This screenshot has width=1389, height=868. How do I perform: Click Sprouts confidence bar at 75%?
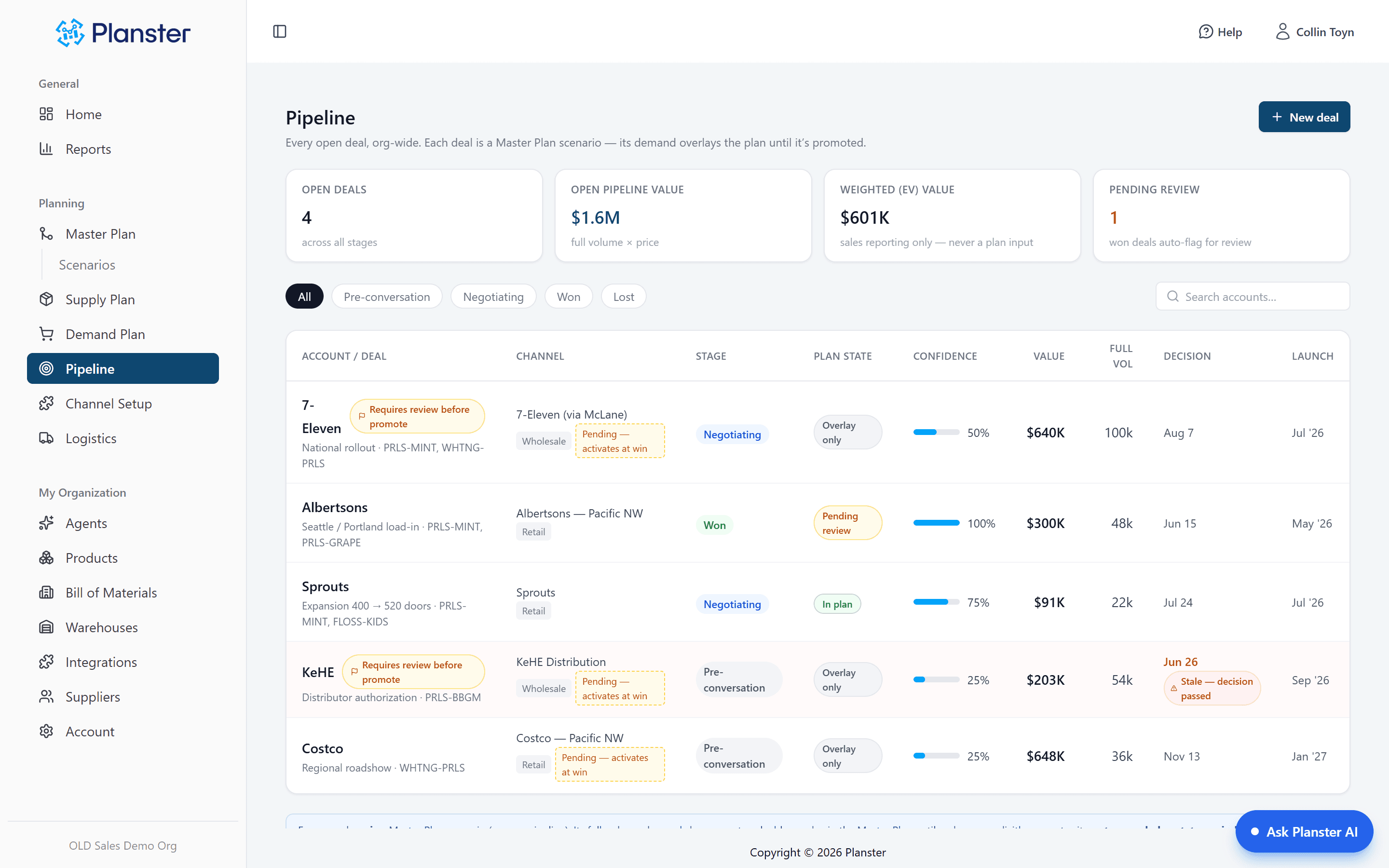[936, 602]
